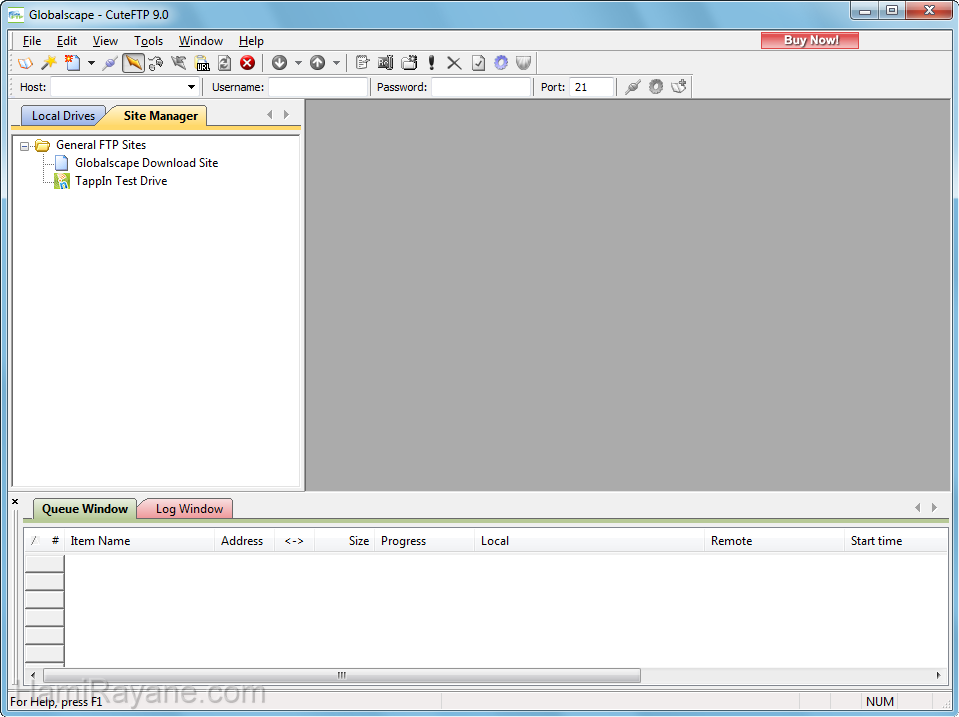Viewport: 959px width, 717px height.
Task: Click left tab scroll arrow in Site Manager pane
Action: (270, 114)
